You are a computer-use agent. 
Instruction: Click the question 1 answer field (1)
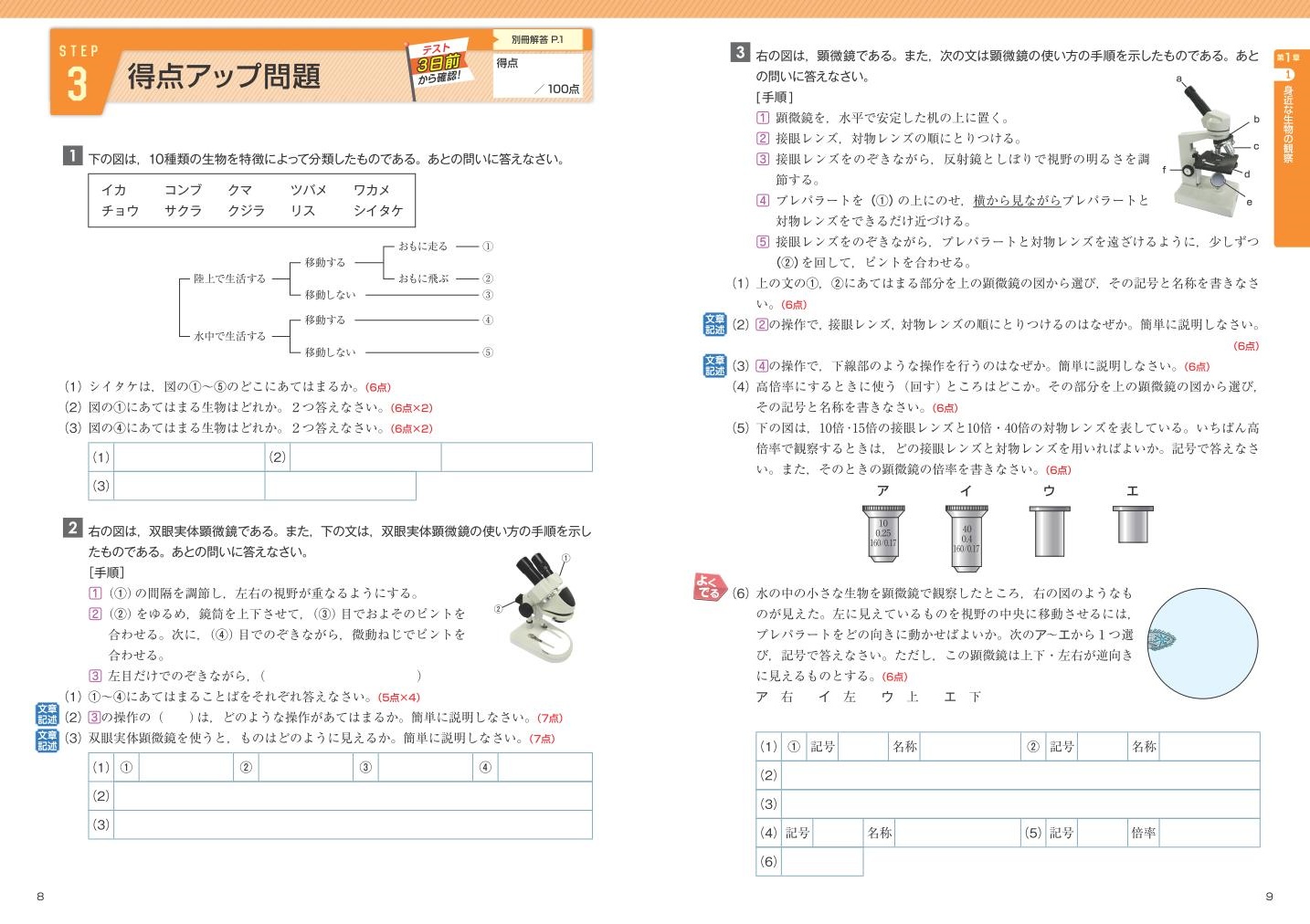pos(189,457)
